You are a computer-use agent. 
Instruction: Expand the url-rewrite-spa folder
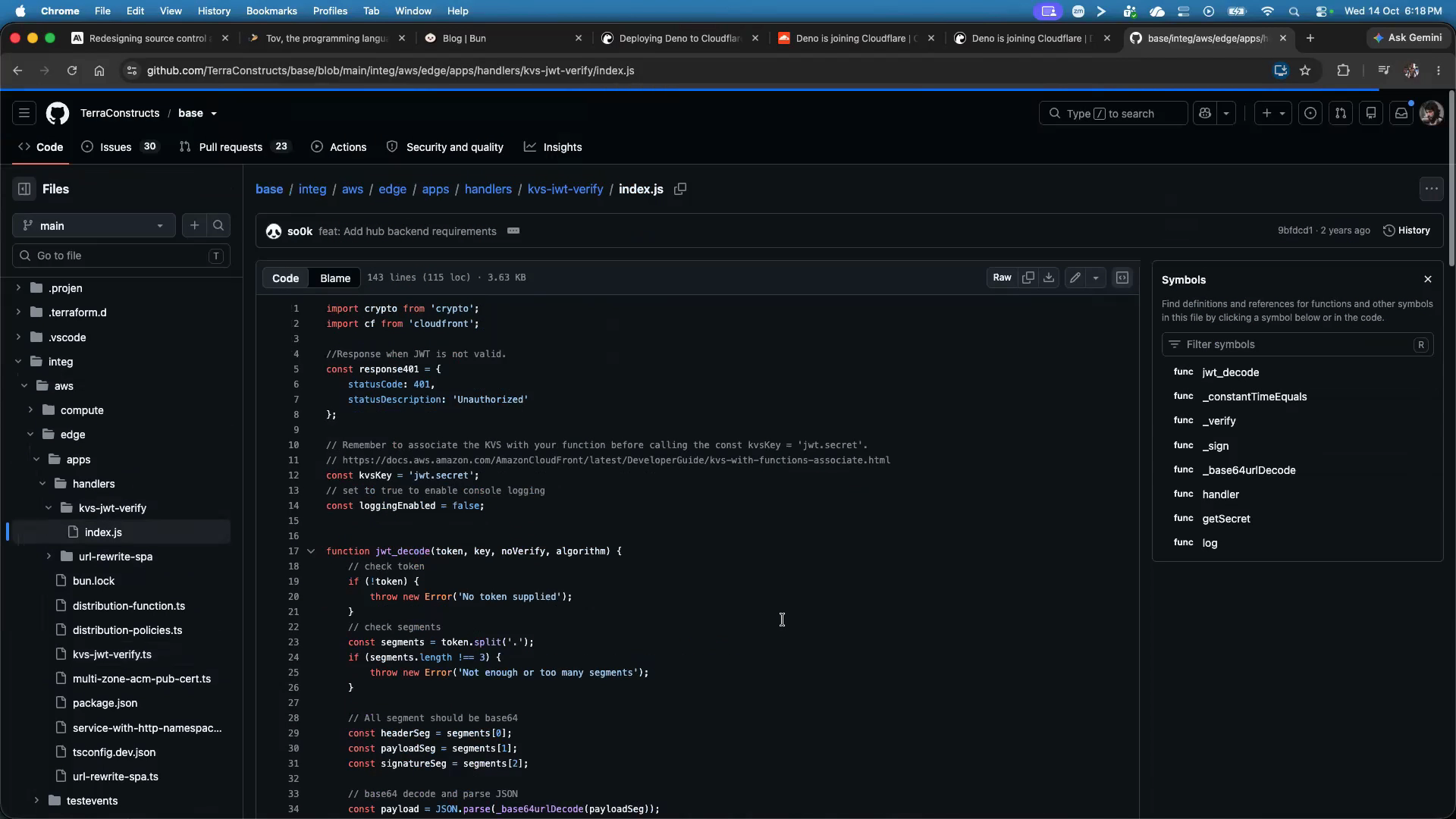click(49, 557)
